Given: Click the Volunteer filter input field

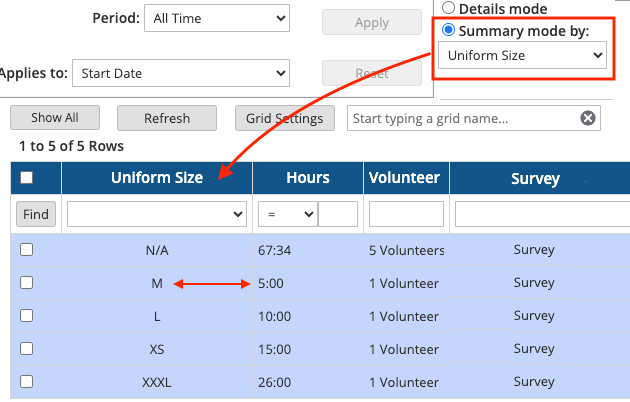Looking at the screenshot, I should 406,214.
